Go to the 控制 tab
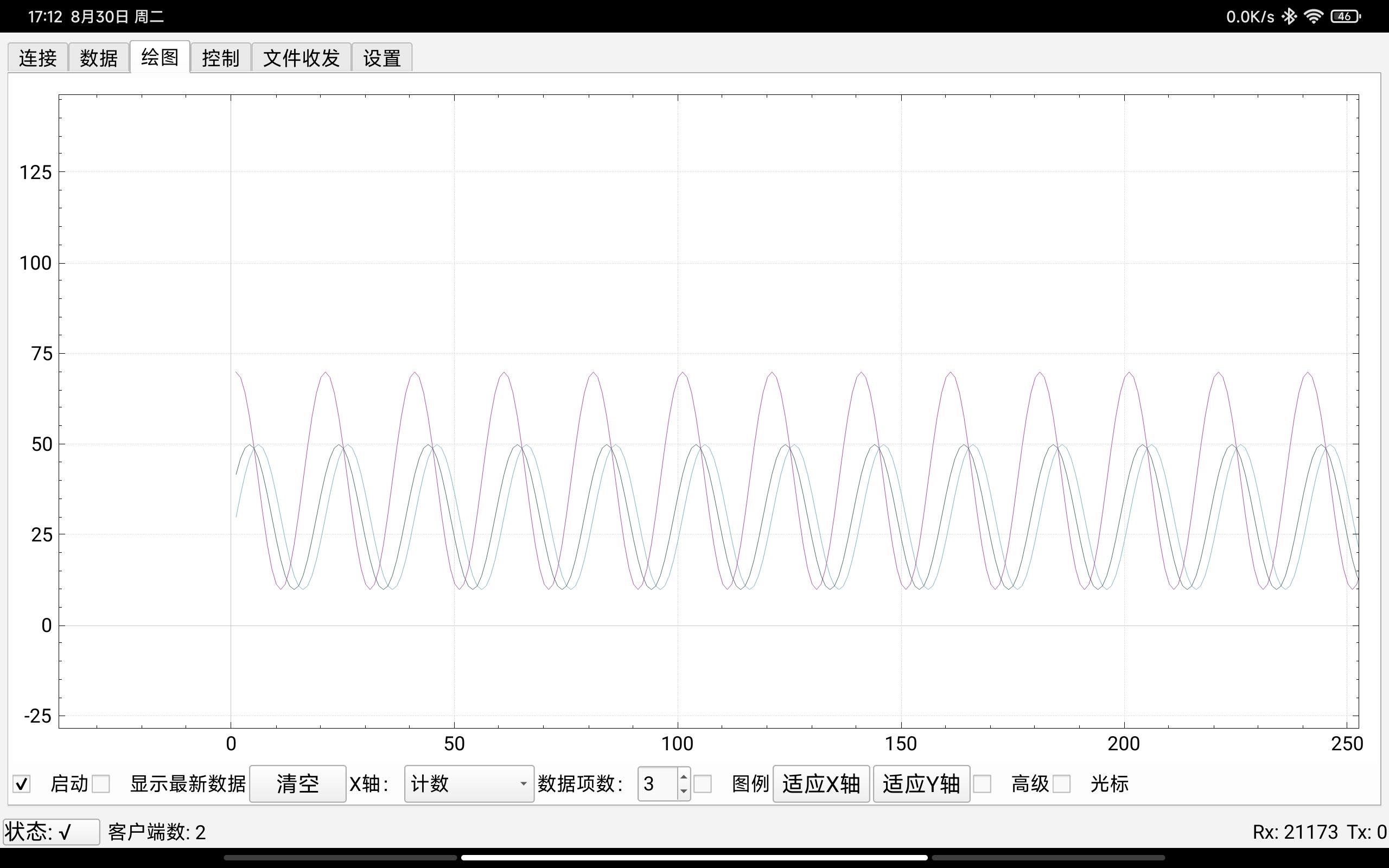 tap(220, 58)
